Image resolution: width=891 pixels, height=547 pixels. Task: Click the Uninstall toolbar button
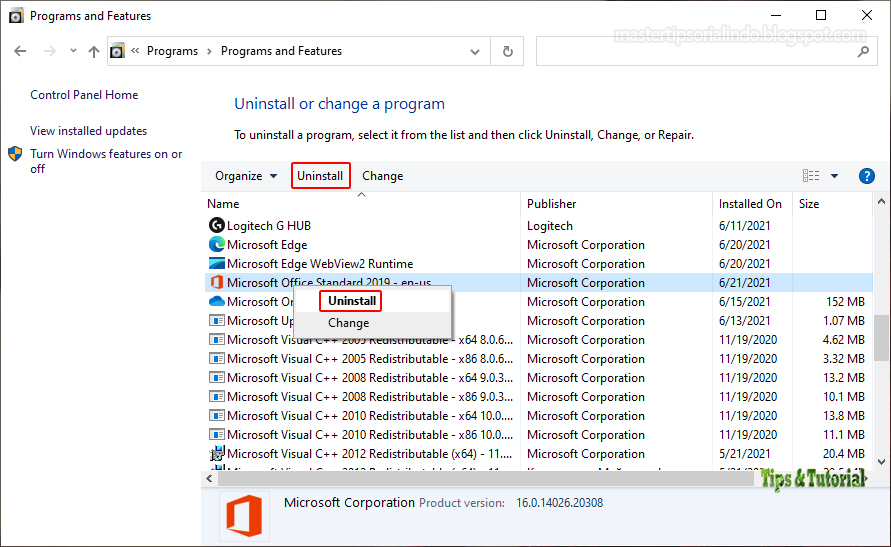coord(320,176)
